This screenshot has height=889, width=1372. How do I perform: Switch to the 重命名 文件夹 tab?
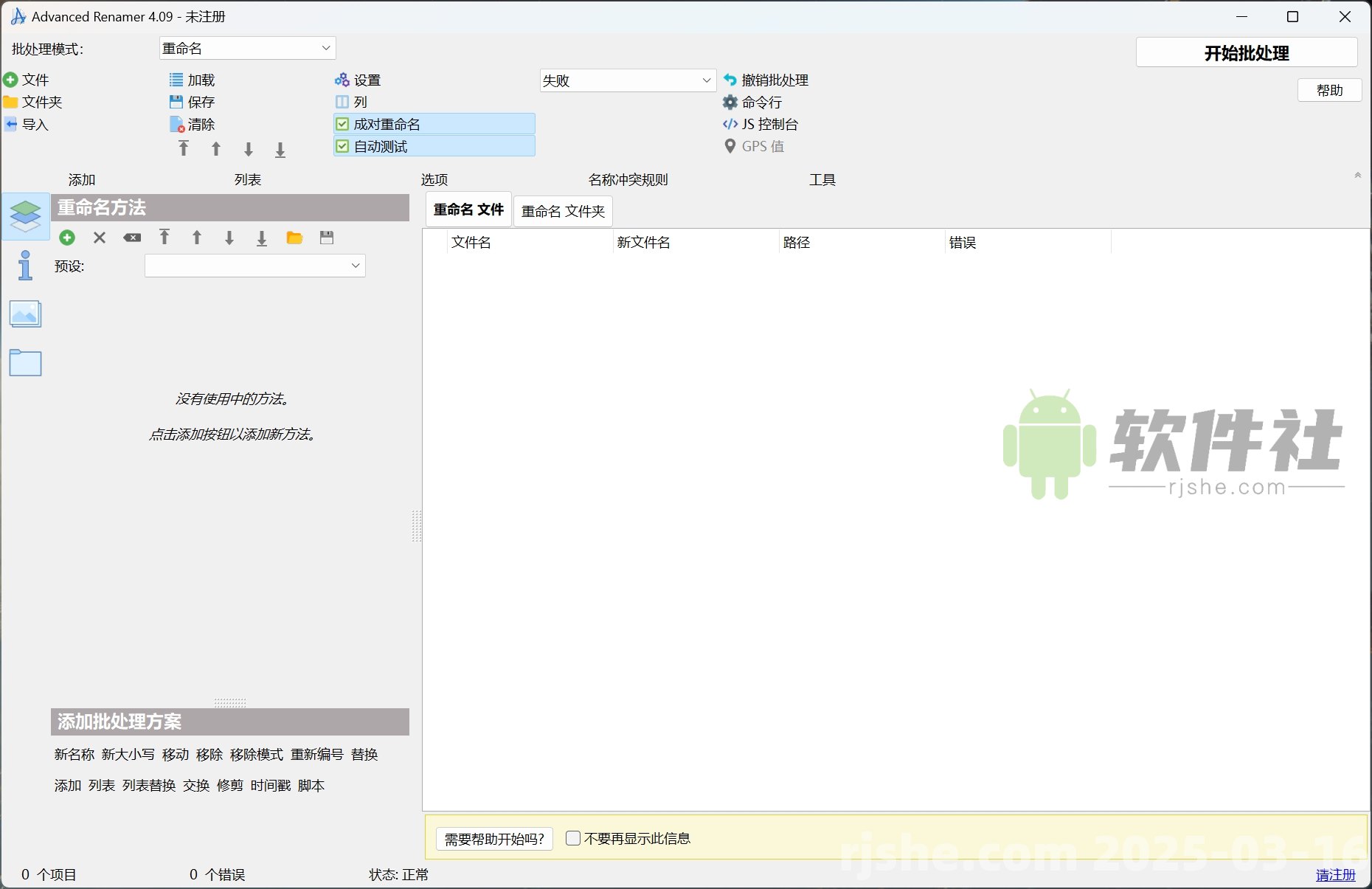[x=563, y=211]
